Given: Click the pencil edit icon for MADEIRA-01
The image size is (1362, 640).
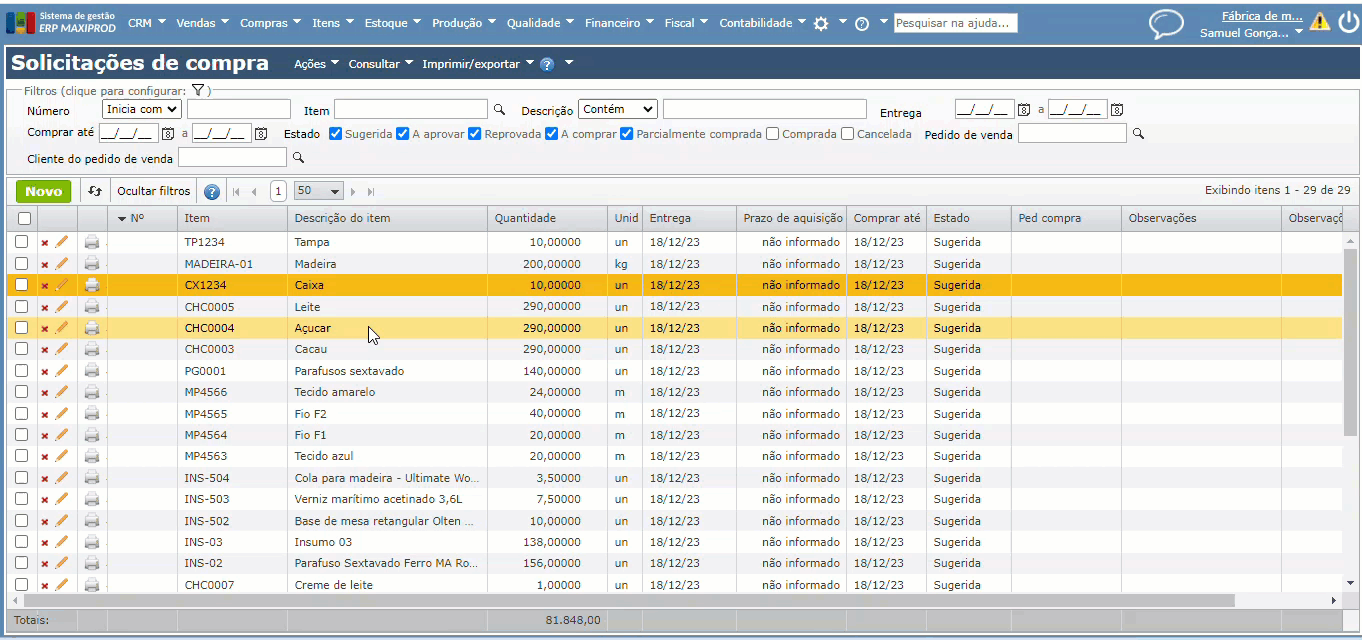Looking at the screenshot, I should click(x=62, y=264).
